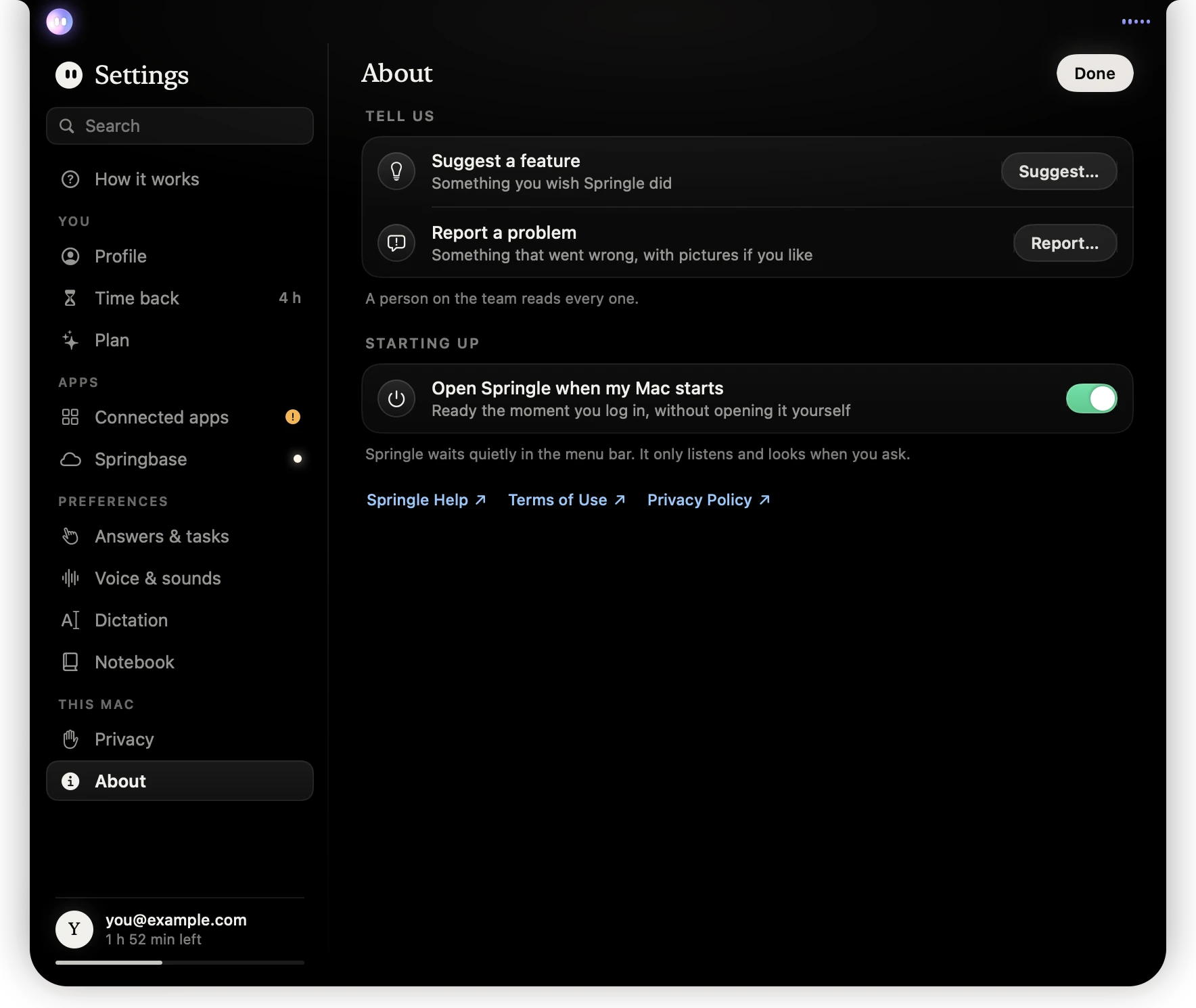This screenshot has height=1008, width=1196.
Task: Click the speech bubble Report a problem icon
Action: 396,243
